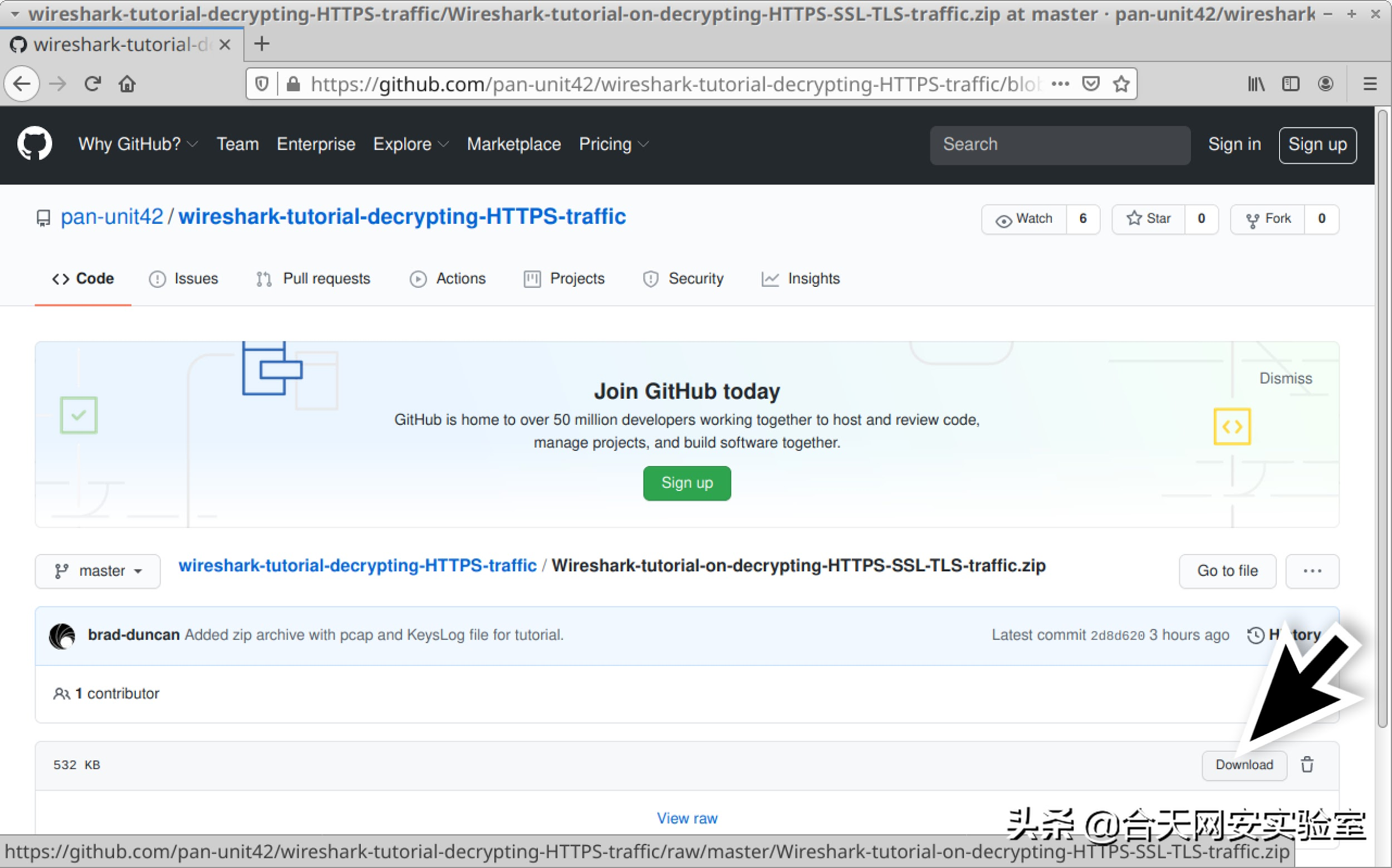Image resolution: width=1392 pixels, height=868 pixels.
Task: Switch to the Insights tab
Action: 801,278
